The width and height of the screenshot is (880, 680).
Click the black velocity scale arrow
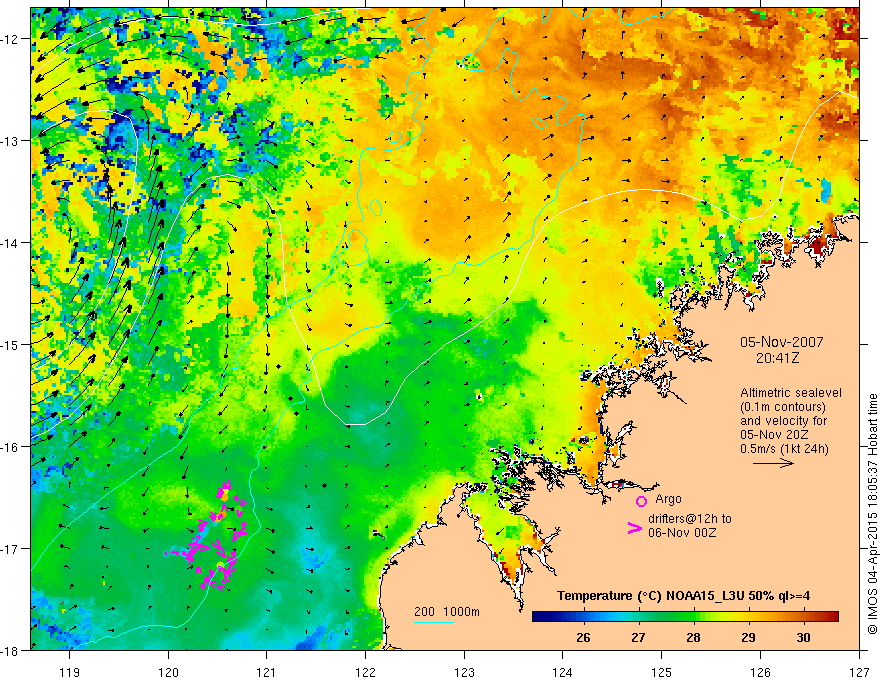coord(773,463)
